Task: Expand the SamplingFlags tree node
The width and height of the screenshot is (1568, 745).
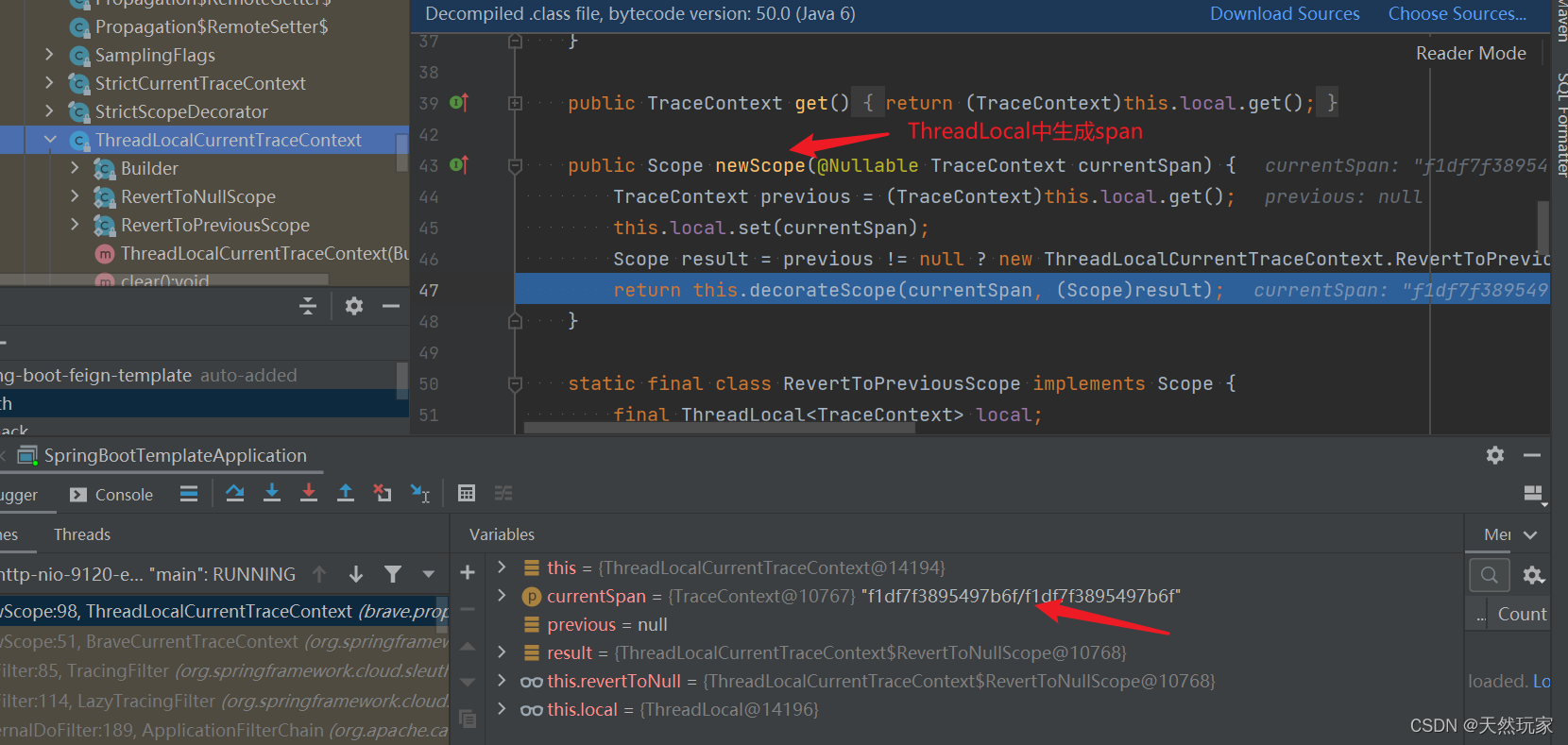Action: 50,55
